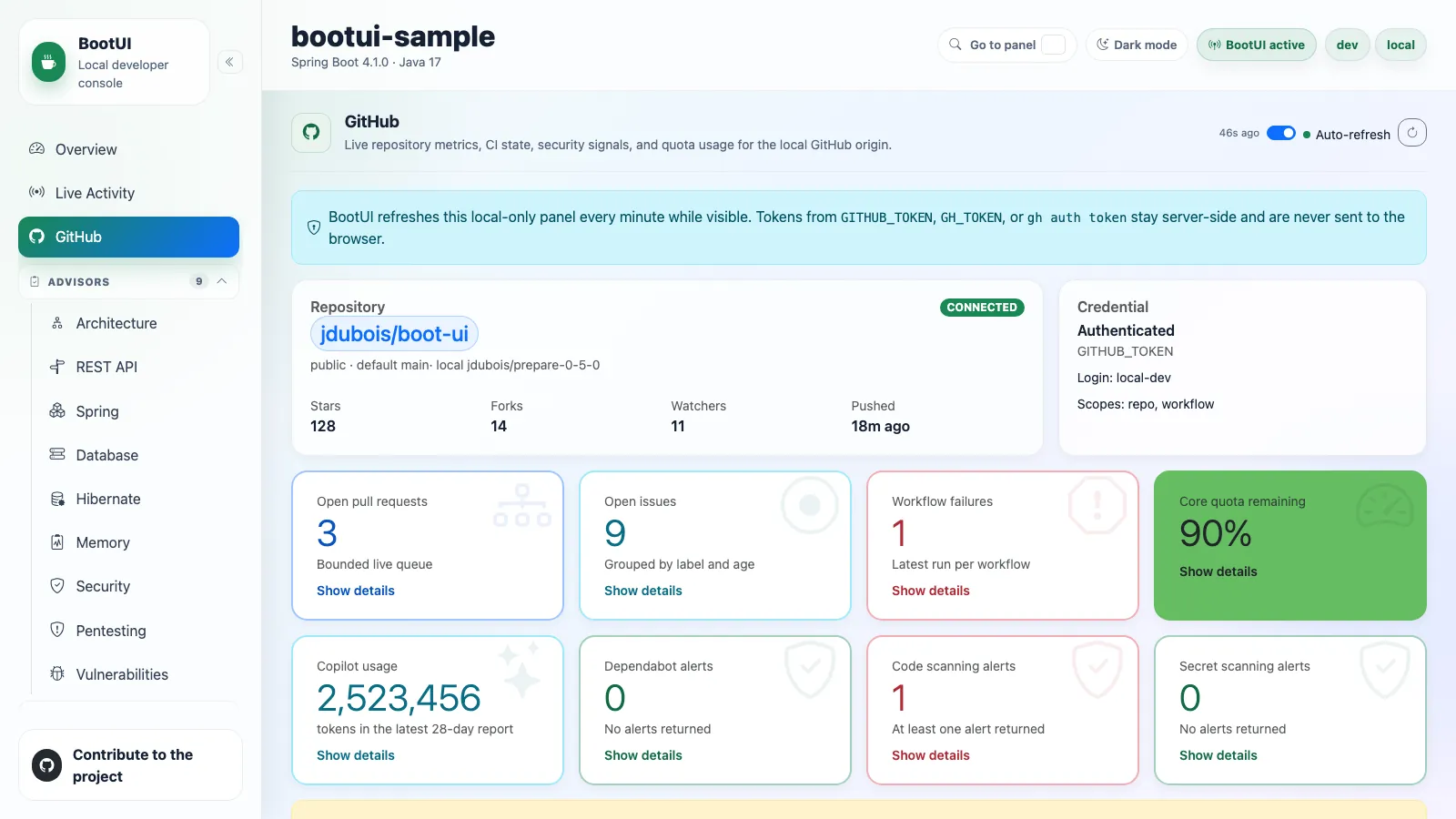
Task: Click the ADVISORS clipboard icon
Action: pyautogui.click(x=35, y=281)
